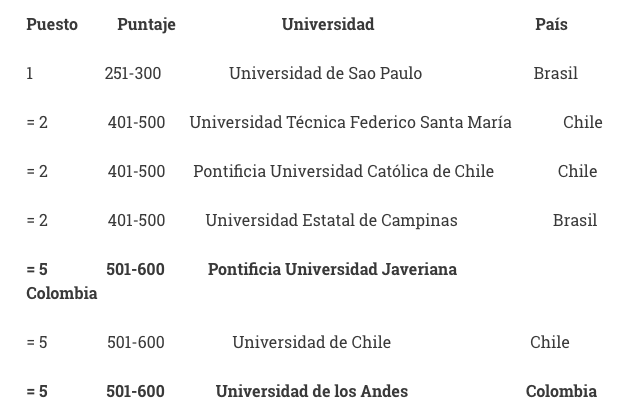Click bold Universidad de los Andes
Screen dimensions: 623x415
click(312, 391)
